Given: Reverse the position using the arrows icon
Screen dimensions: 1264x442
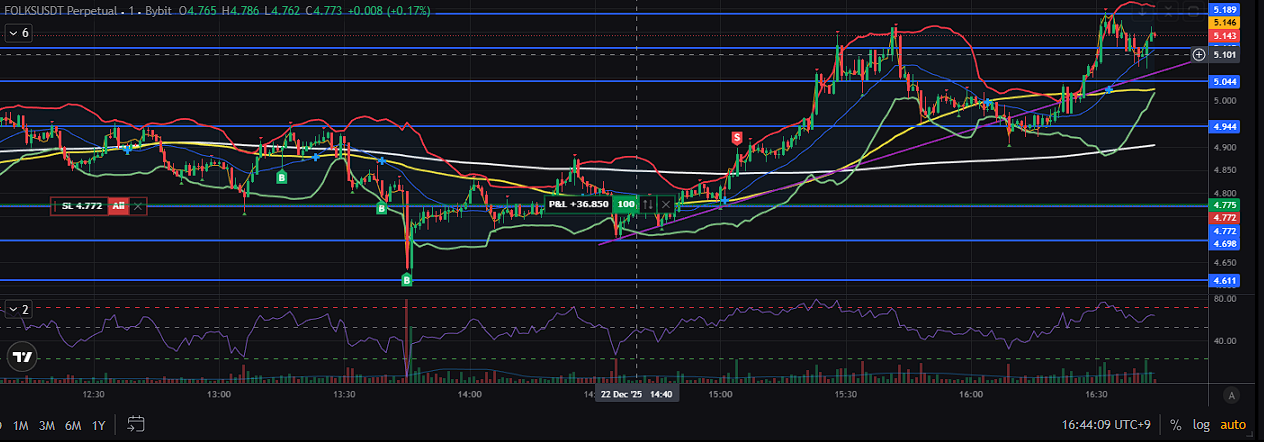Looking at the screenshot, I should click(x=648, y=204).
